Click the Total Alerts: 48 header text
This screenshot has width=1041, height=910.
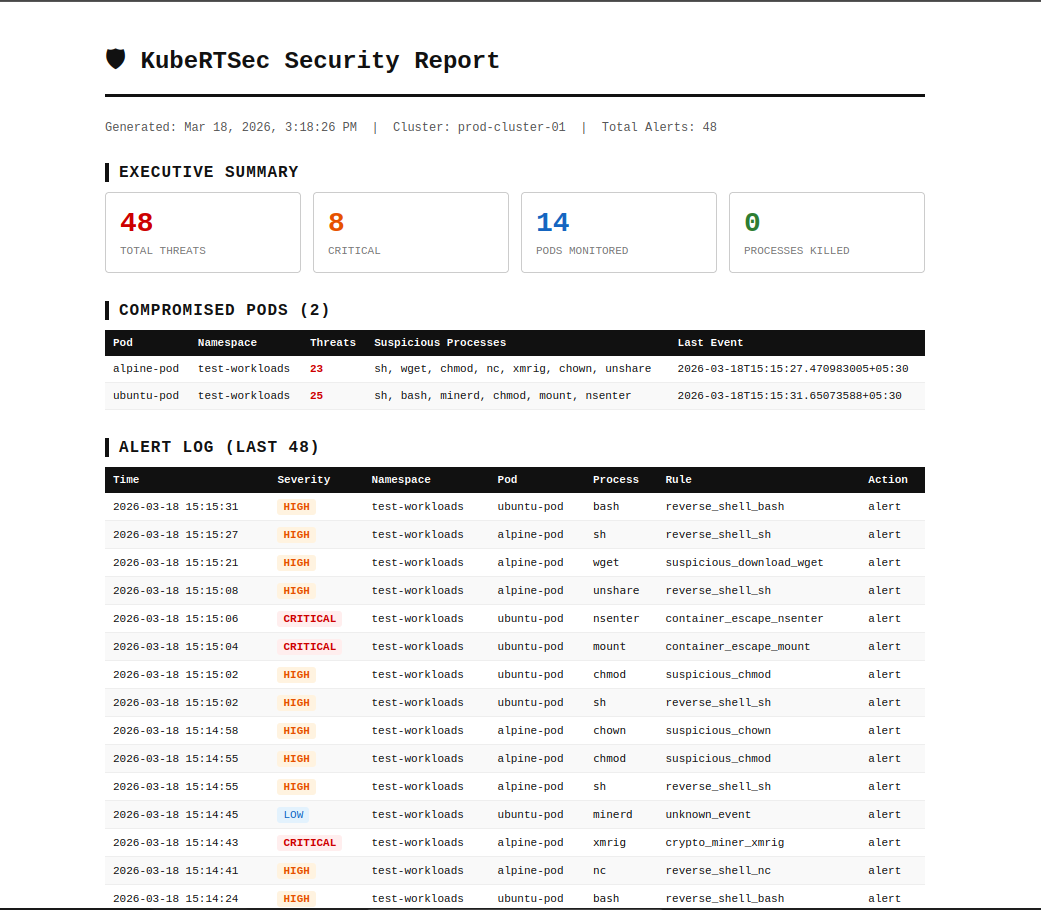(659, 127)
